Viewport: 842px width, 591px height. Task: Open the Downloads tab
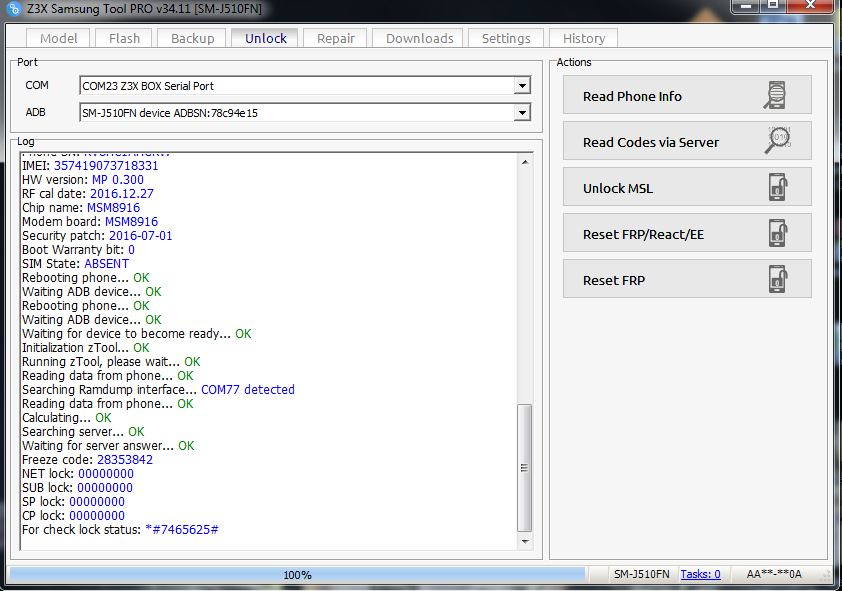419,39
